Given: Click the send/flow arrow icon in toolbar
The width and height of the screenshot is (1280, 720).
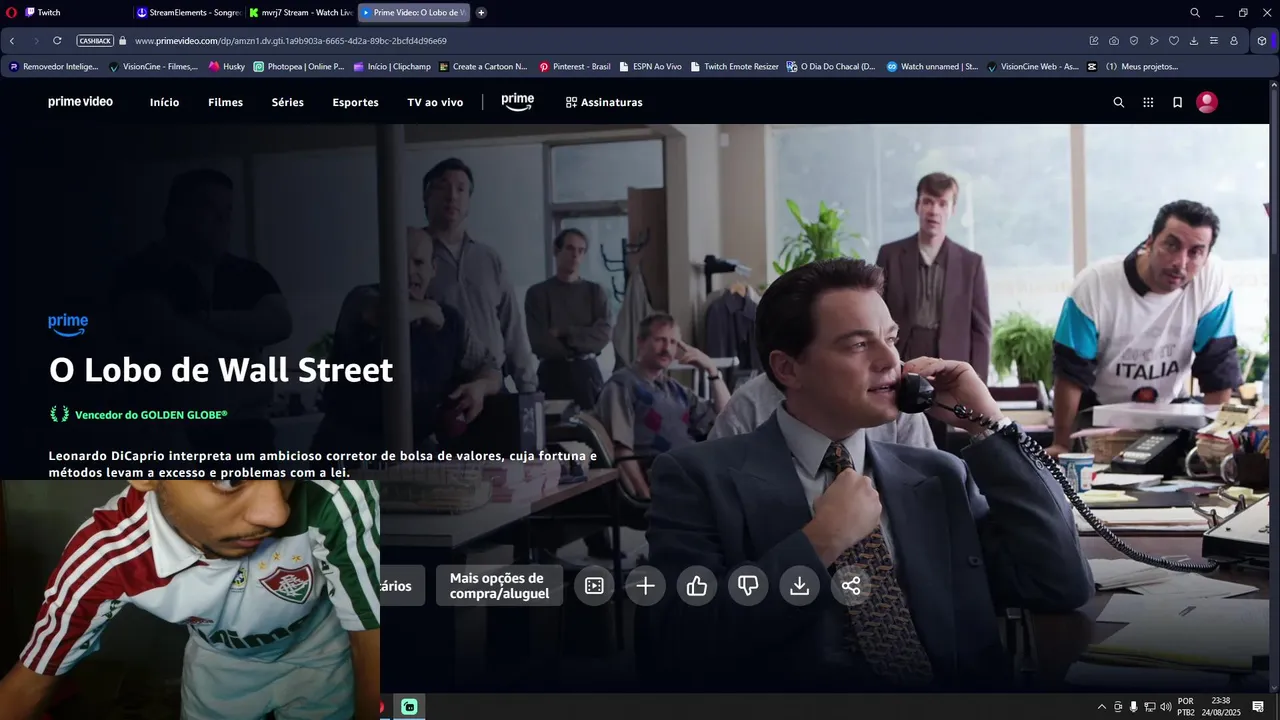Looking at the screenshot, I should (1154, 41).
